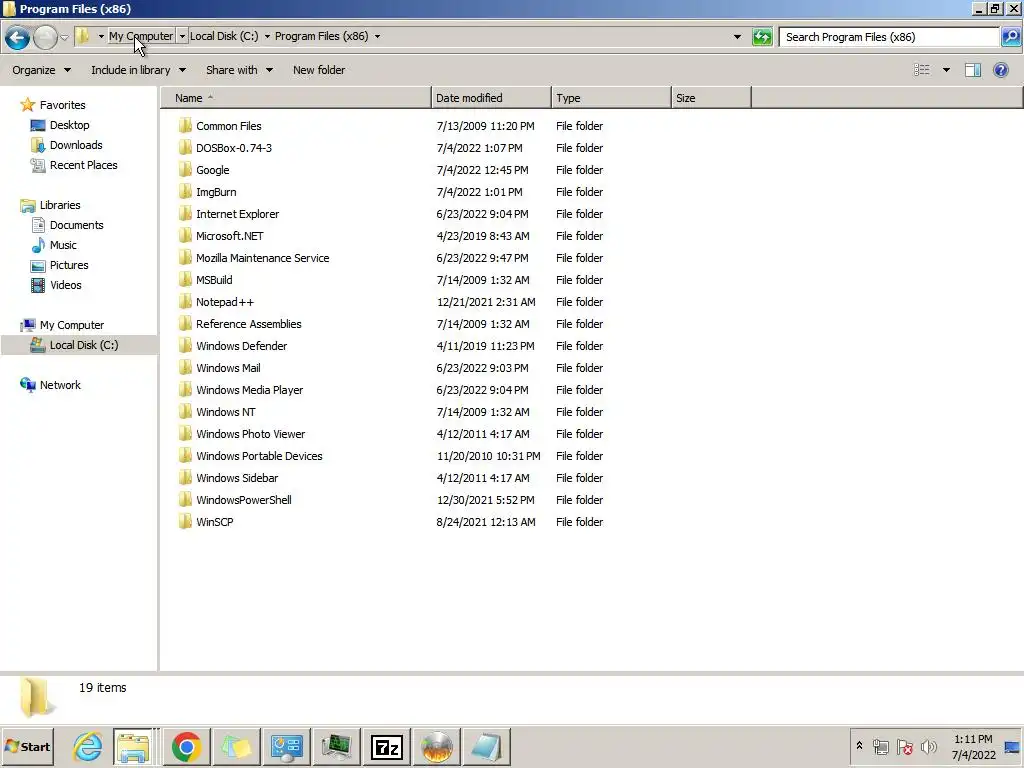Select Local Disk (C:) breadcrumb in address bar
The height and width of the screenshot is (768, 1024).
(x=224, y=37)
